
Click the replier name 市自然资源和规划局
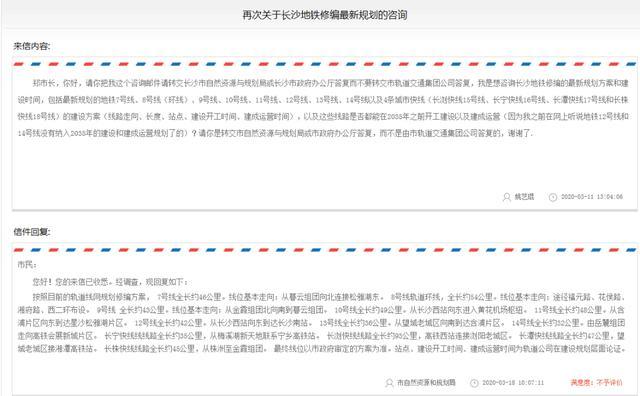pyautogui.click(x=426, y=383)
